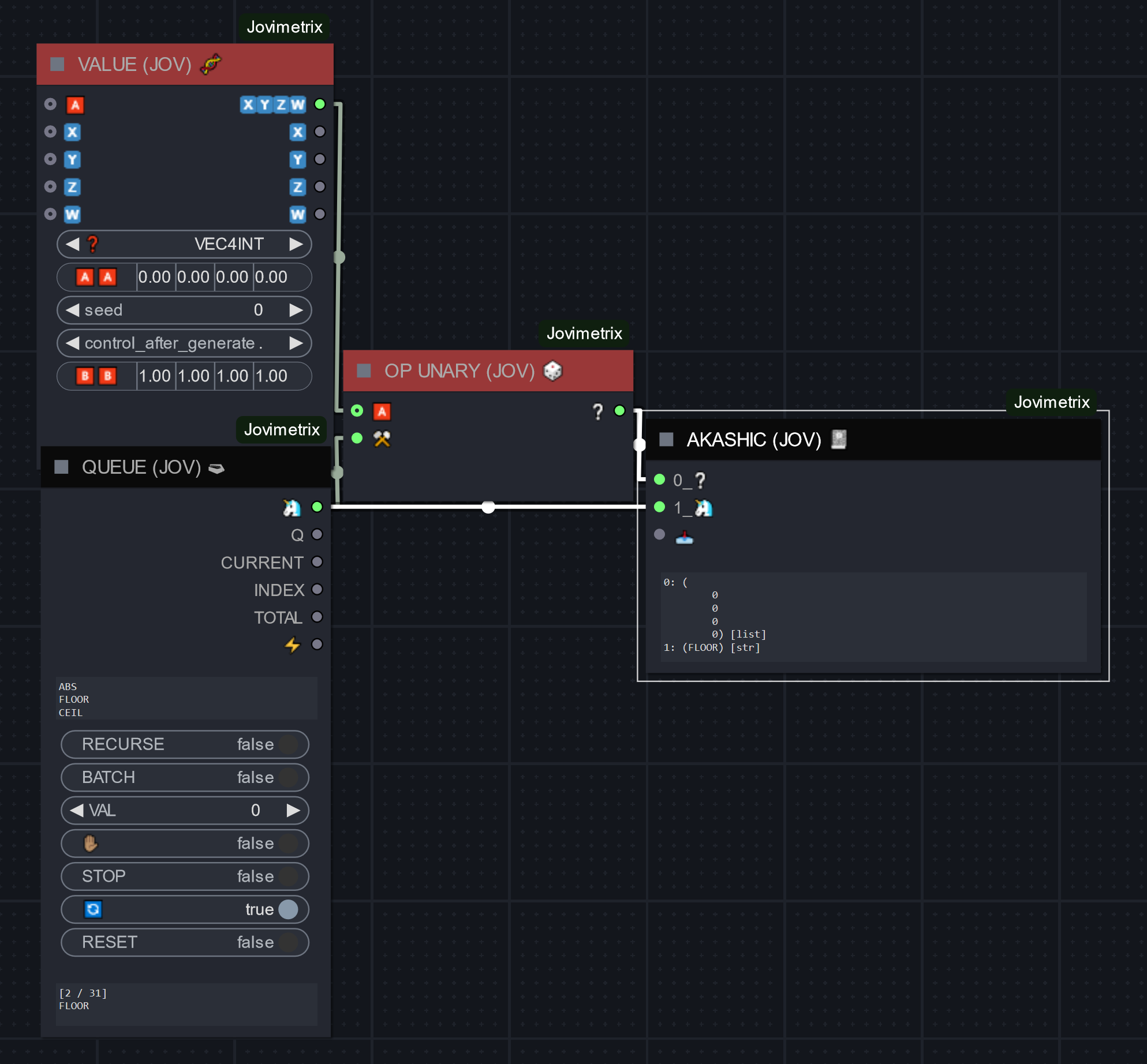Increase the VAL stepper with right arrow
Screen dimensions: 1147x1064
coord(293,810)
